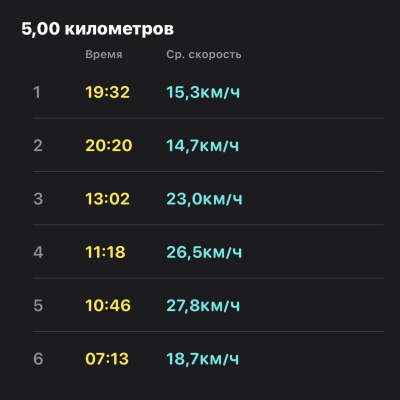Click the "Ср. скорость" column header
The image size is (400, 400).
[204, 54]
